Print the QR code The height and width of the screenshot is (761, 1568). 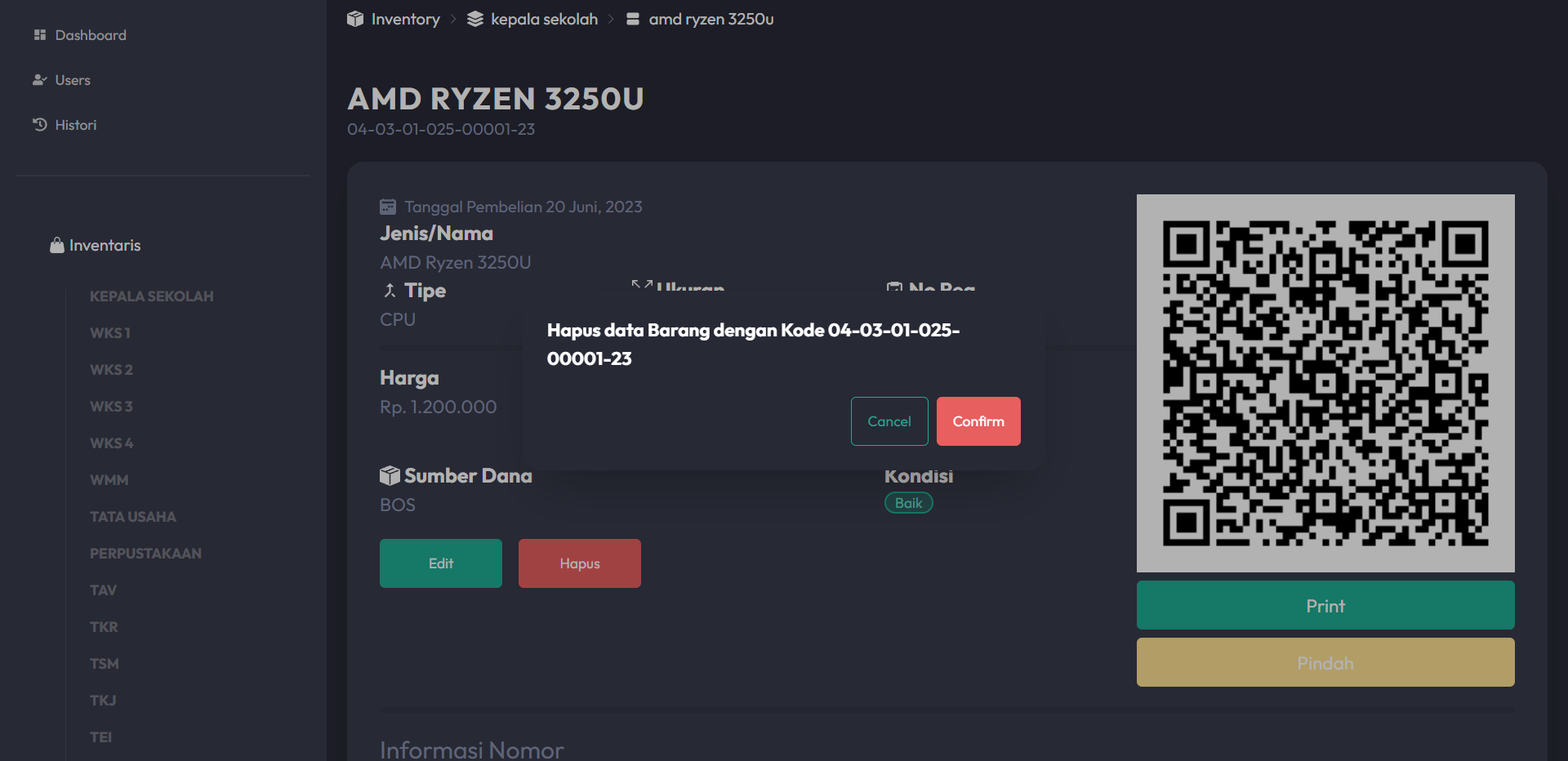coord(1325,605)
